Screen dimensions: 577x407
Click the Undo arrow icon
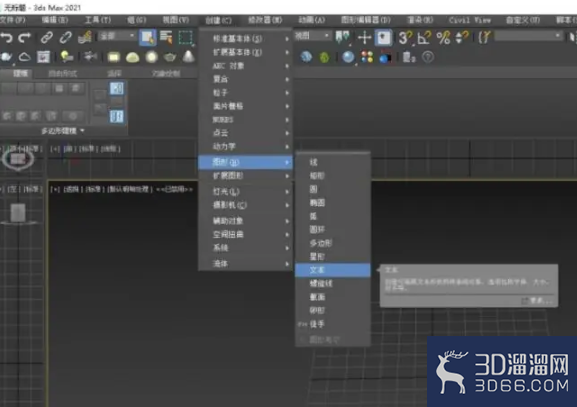tap(7, 37)
